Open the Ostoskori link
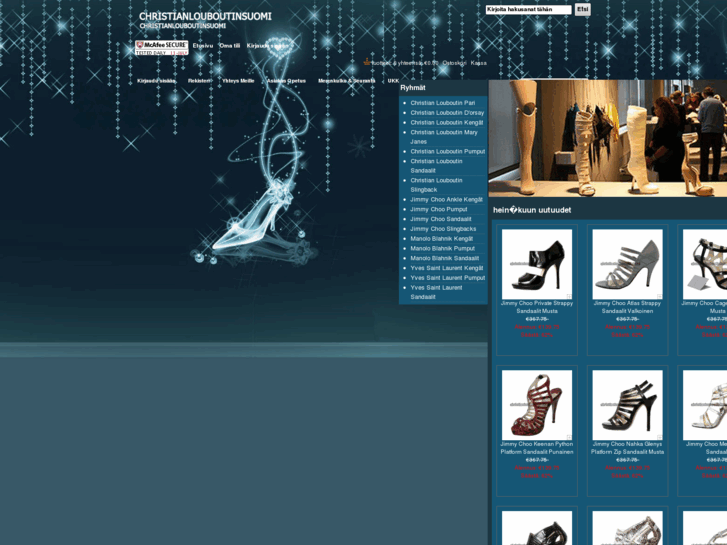 click(x=454, y=63)
